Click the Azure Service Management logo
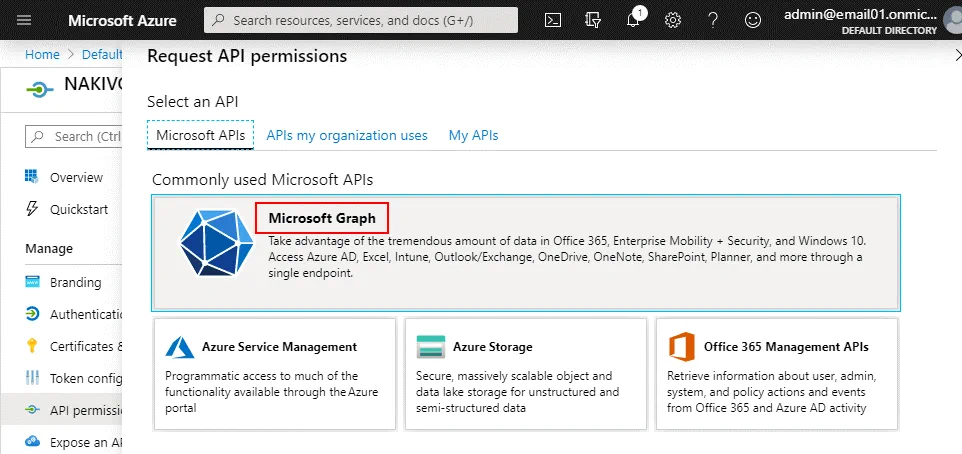Viewport: 962px width, 454px height. (x=180, y=347)
